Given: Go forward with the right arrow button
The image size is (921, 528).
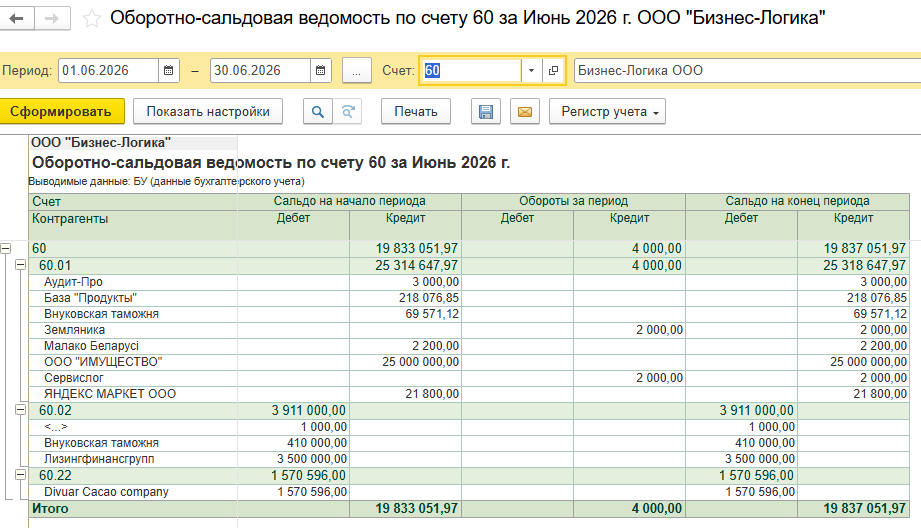Looking at the screenshot, I should 52,18.
